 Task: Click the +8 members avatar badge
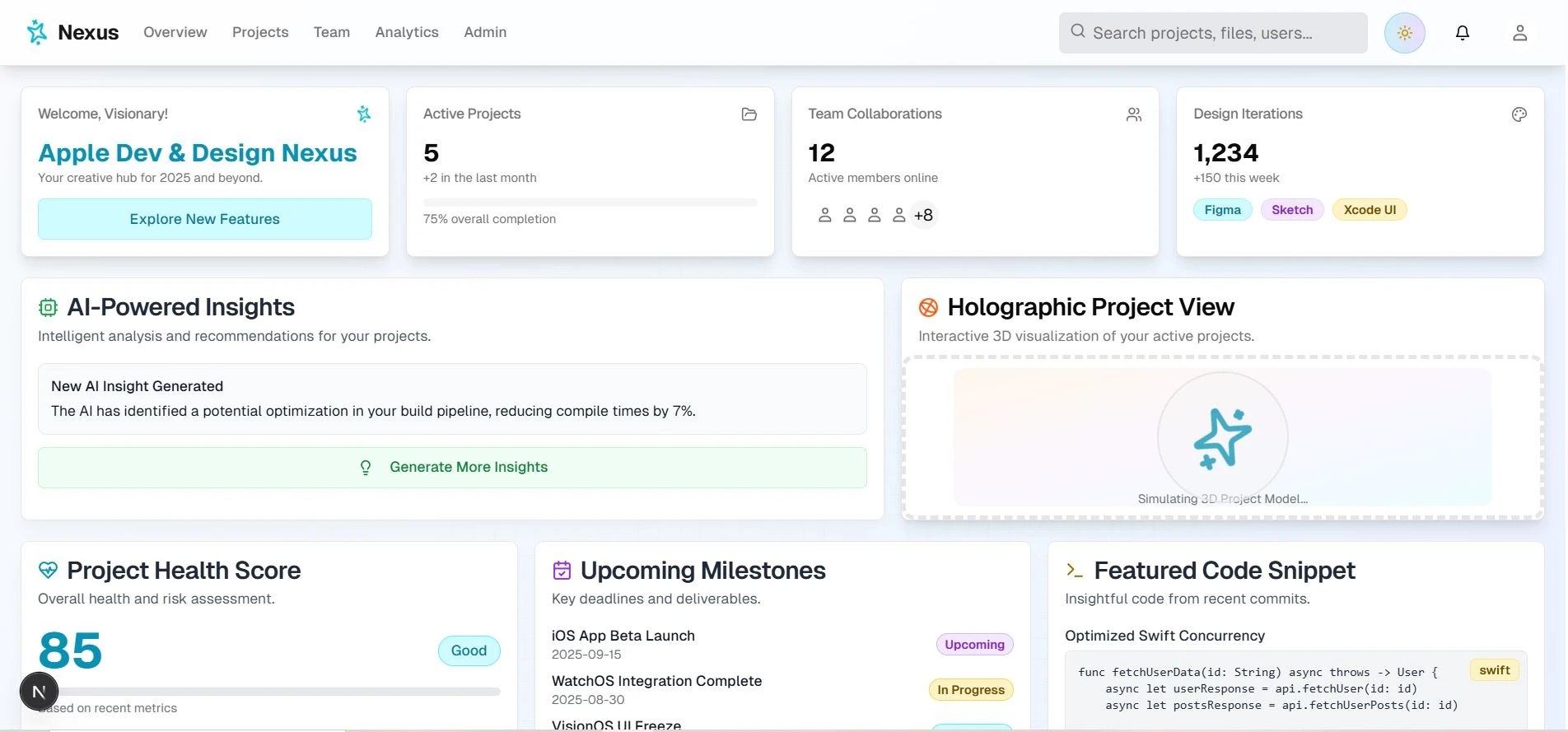[923, 215]
